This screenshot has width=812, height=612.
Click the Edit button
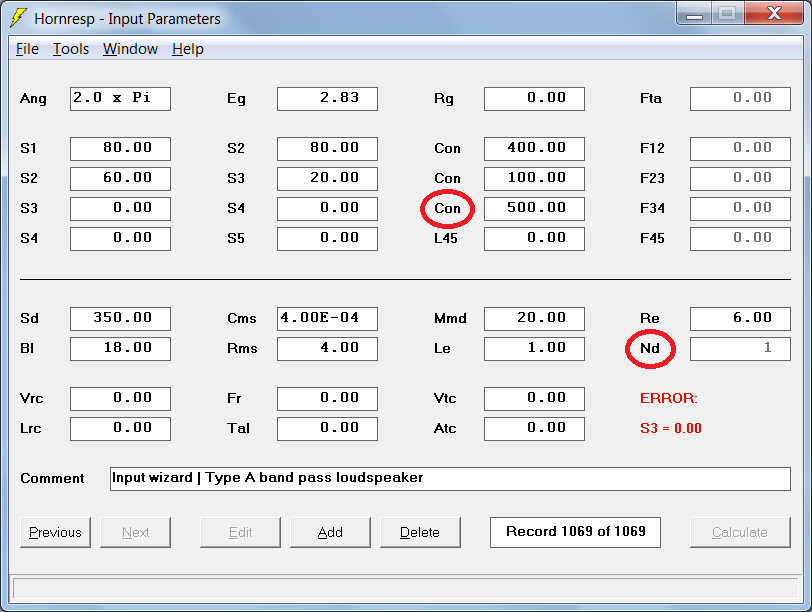coord(240,532)
